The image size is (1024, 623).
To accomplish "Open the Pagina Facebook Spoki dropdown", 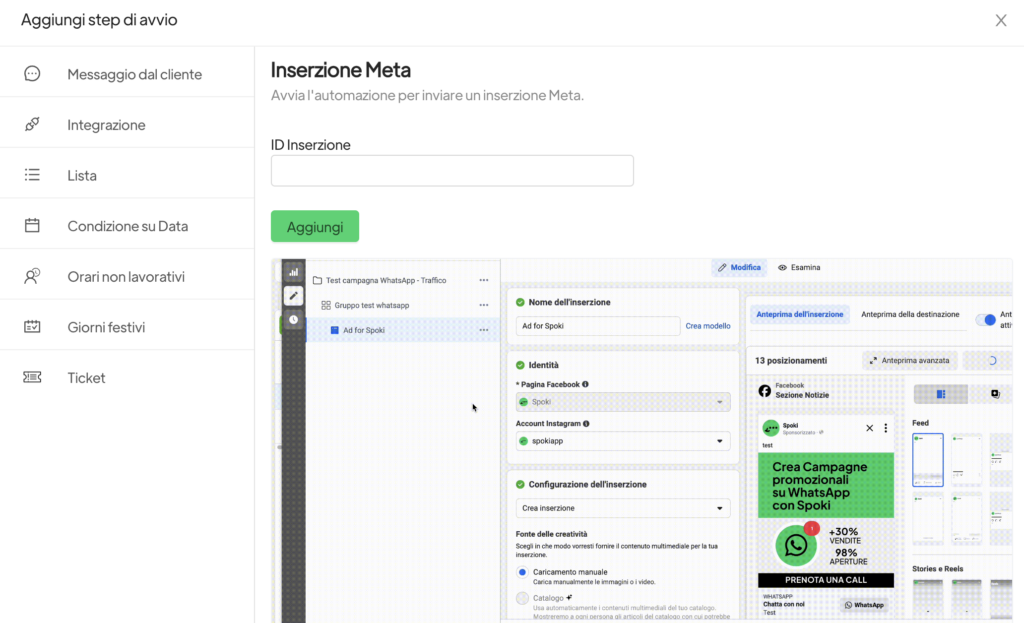I will pos(623,402).
